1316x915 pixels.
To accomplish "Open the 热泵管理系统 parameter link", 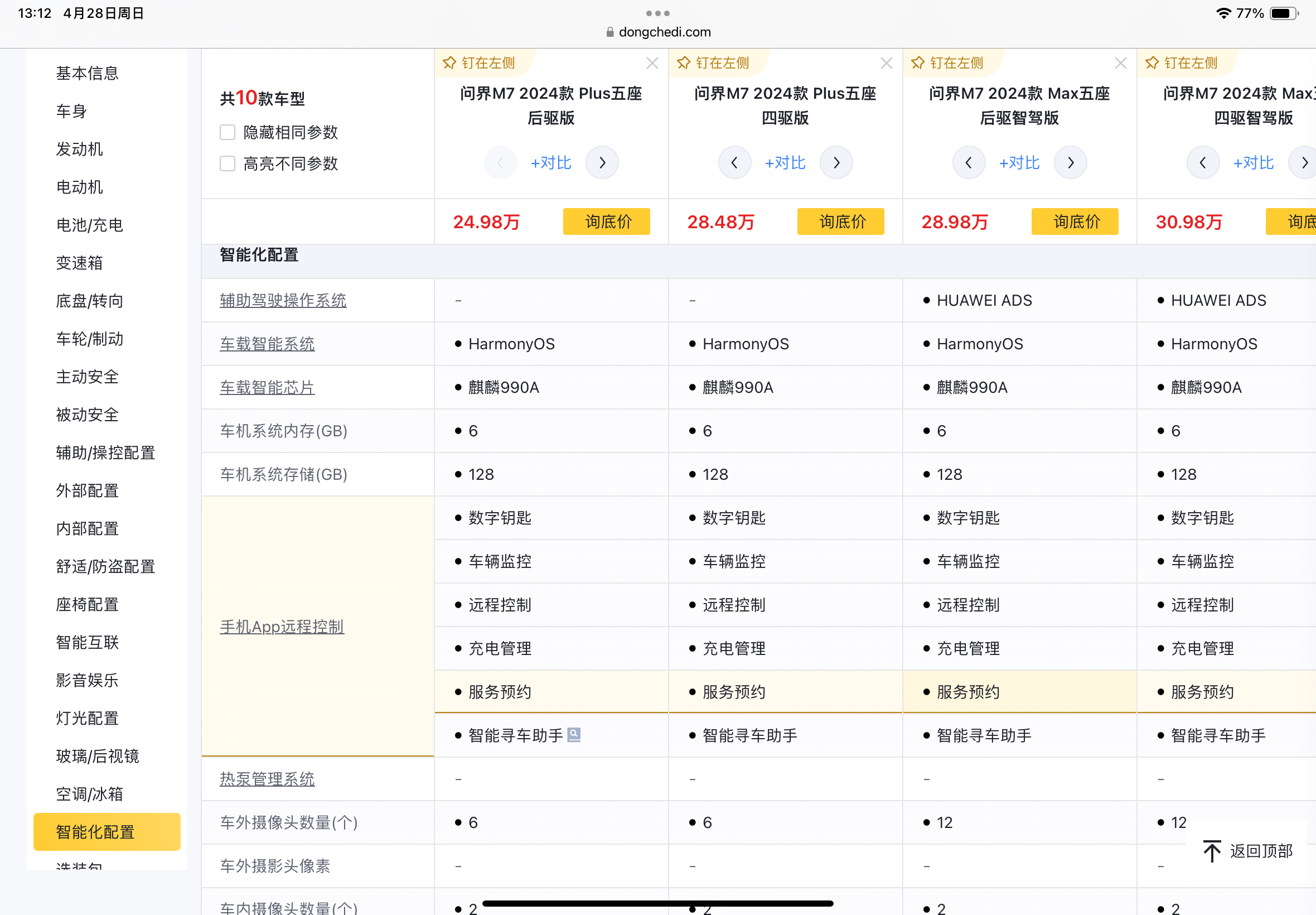I will pyautogui.click(x=267, y=779).
